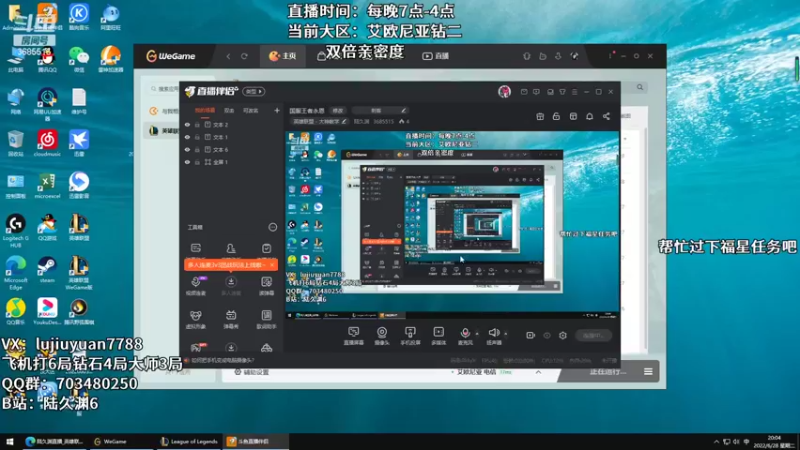800x450 pixels.
Task: Add a multimedia source 多媒体
Action: (438, 336)
